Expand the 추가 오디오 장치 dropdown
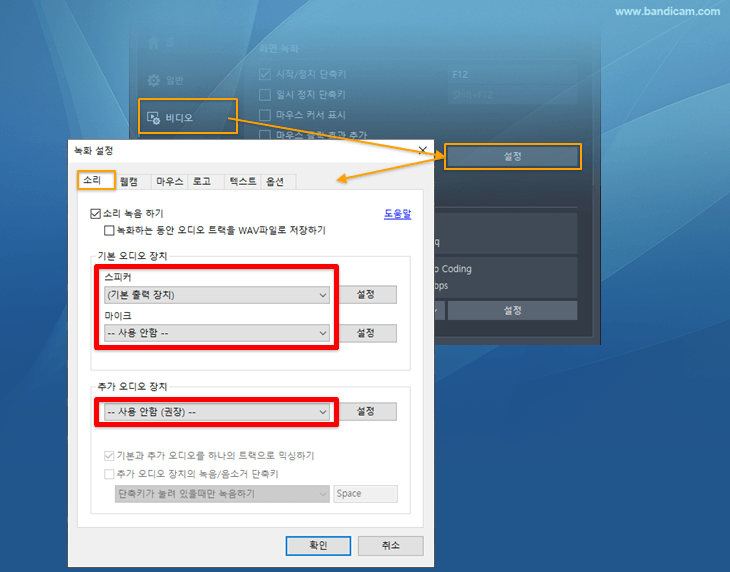Screen dimensions: 730x572 click(217, 412)
